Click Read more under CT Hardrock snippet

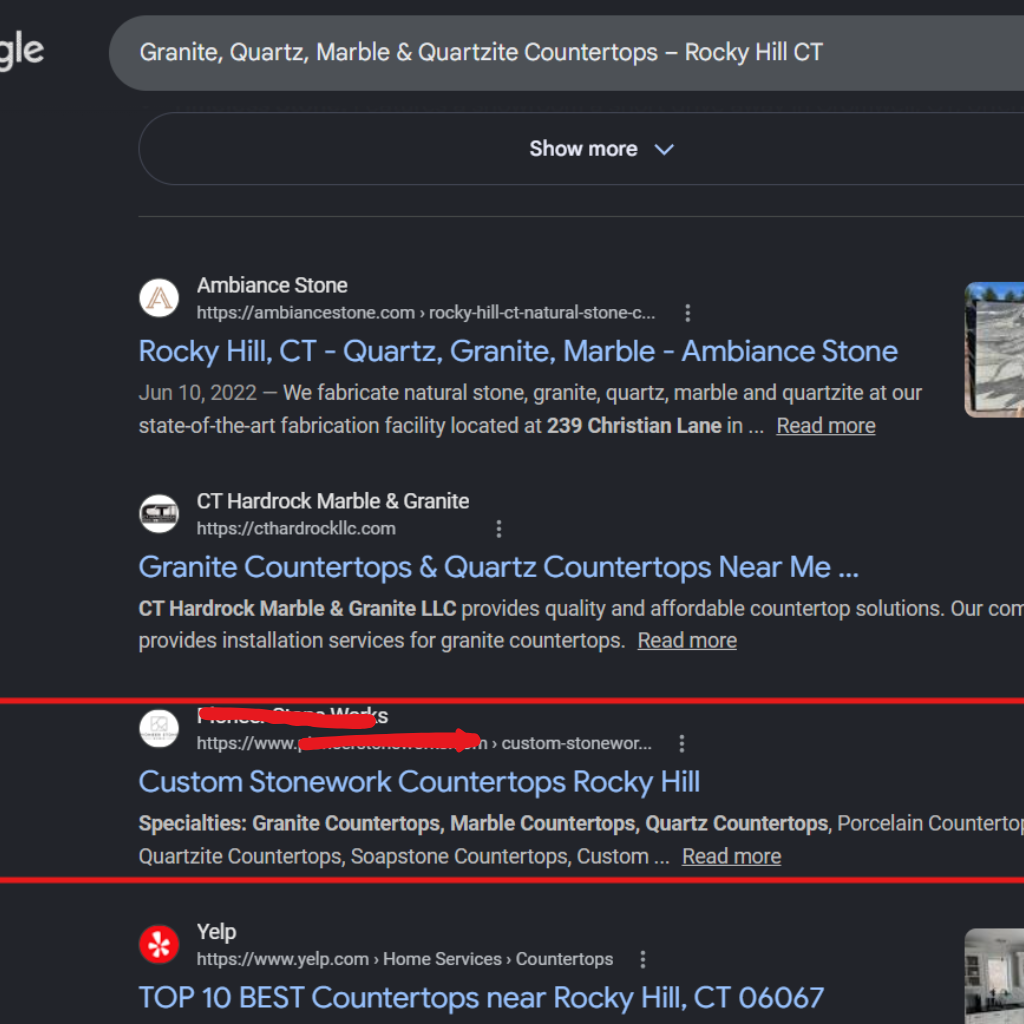click(x=687, y=641)
